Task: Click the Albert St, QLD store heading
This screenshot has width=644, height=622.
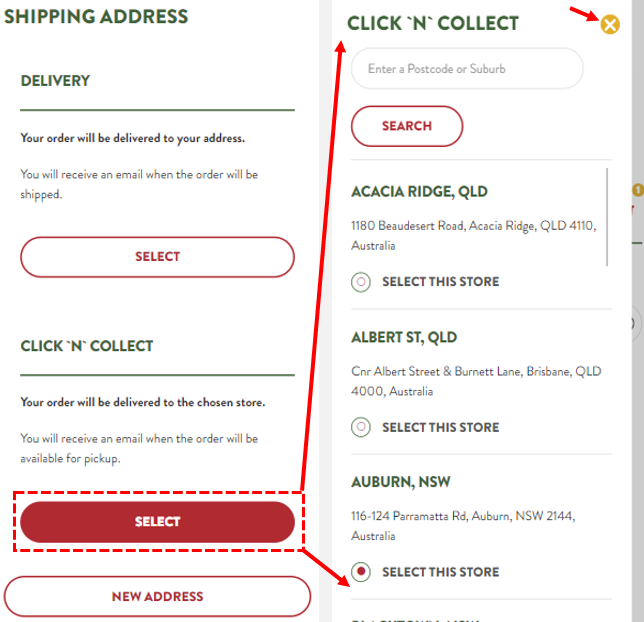Action: (x=404, y=338)
